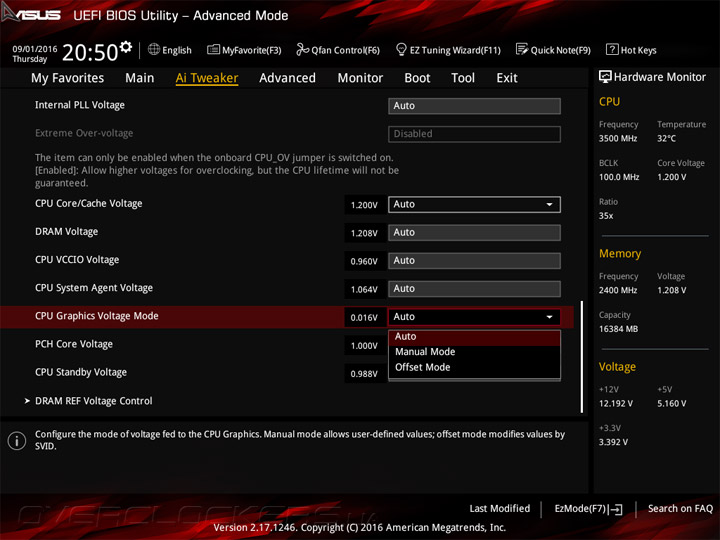Switch to the Main tab

coord(140,78)
